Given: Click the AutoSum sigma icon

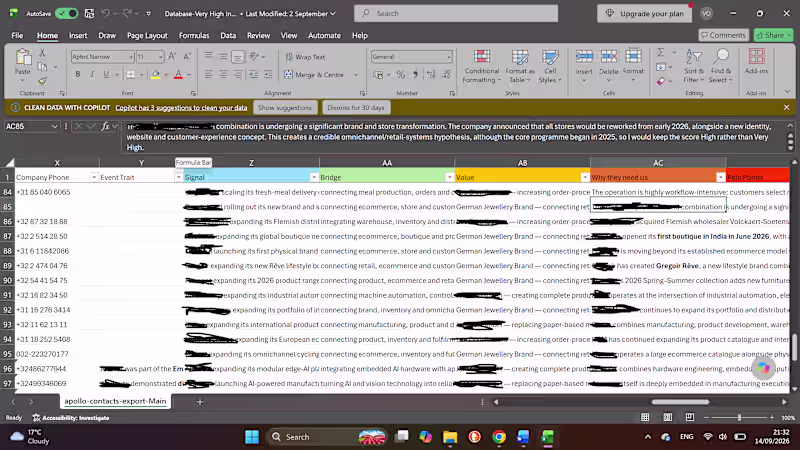Looking at the screenshot, I should coord(661,53).
